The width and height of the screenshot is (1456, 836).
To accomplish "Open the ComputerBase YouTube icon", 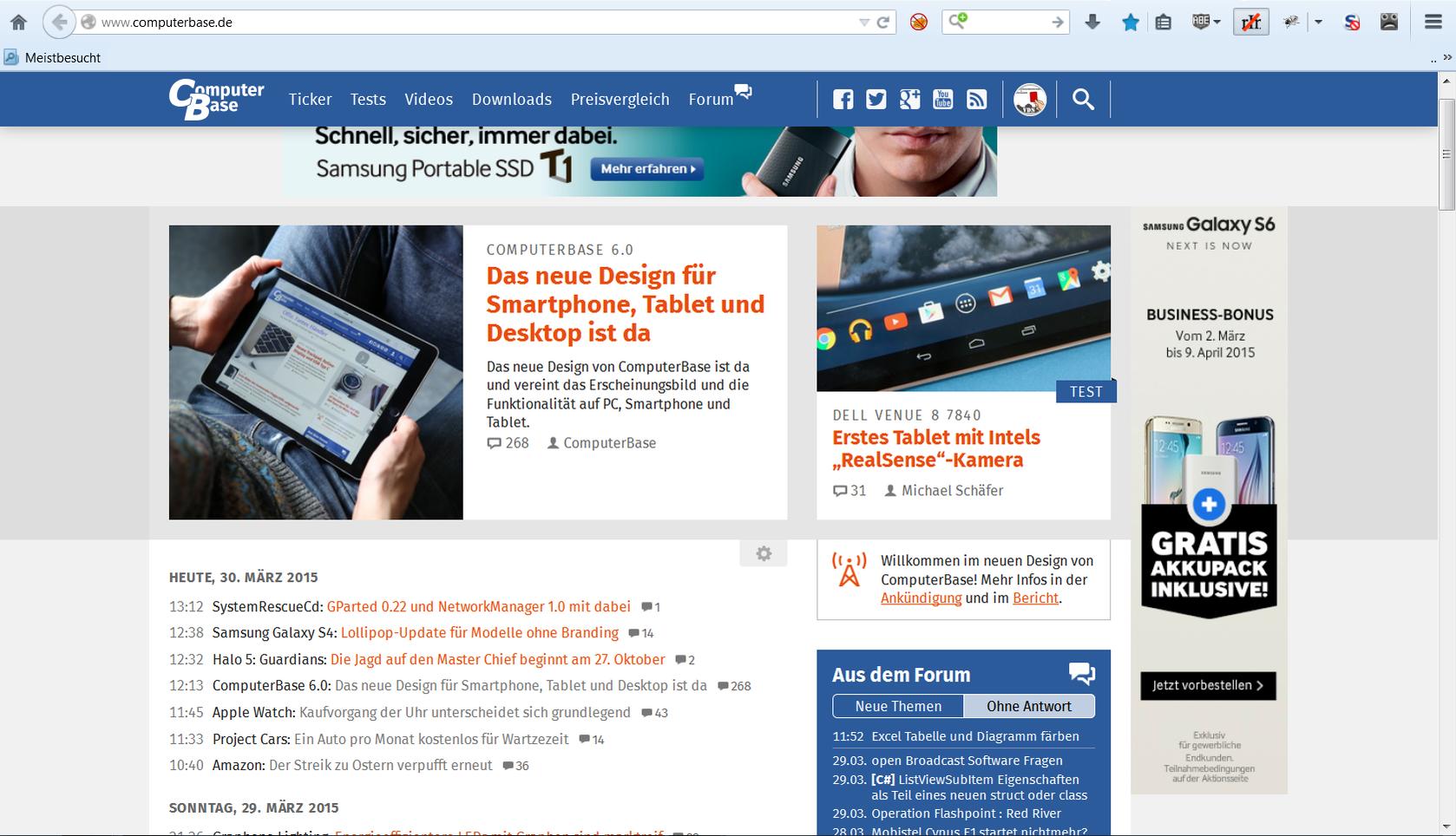I will (x=942, y=100).
